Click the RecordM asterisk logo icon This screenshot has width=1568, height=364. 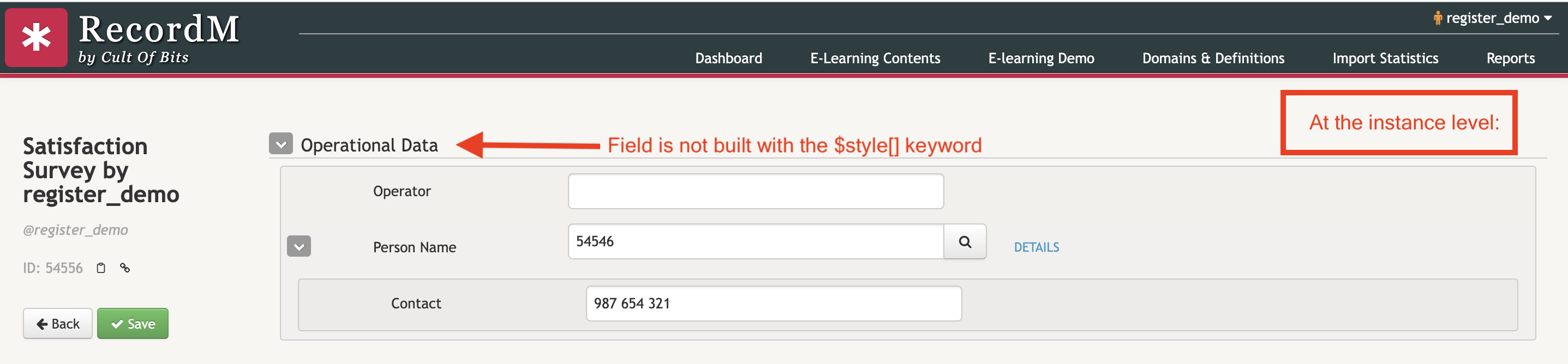[37, 38]
